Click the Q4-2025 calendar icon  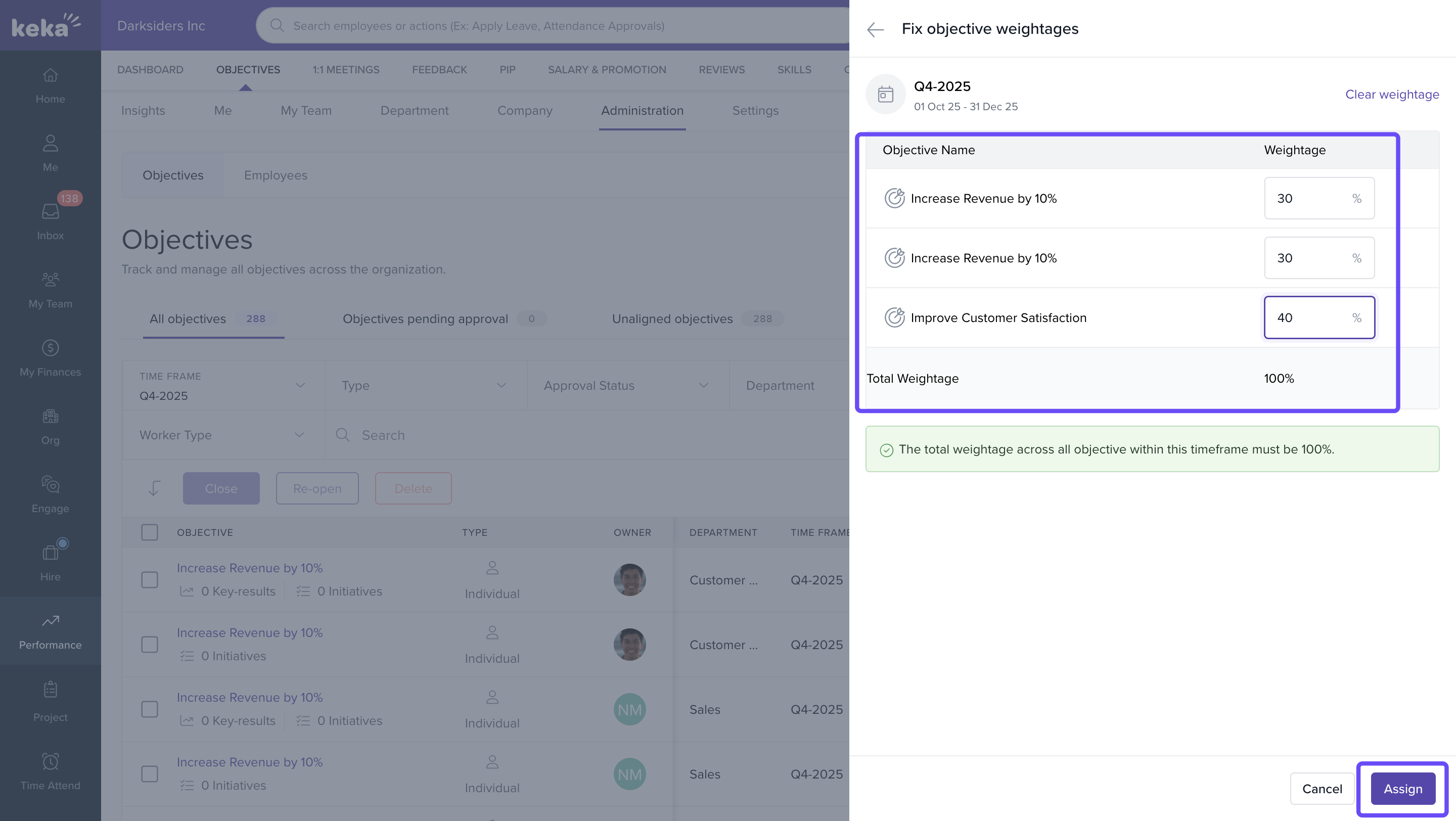885,95
